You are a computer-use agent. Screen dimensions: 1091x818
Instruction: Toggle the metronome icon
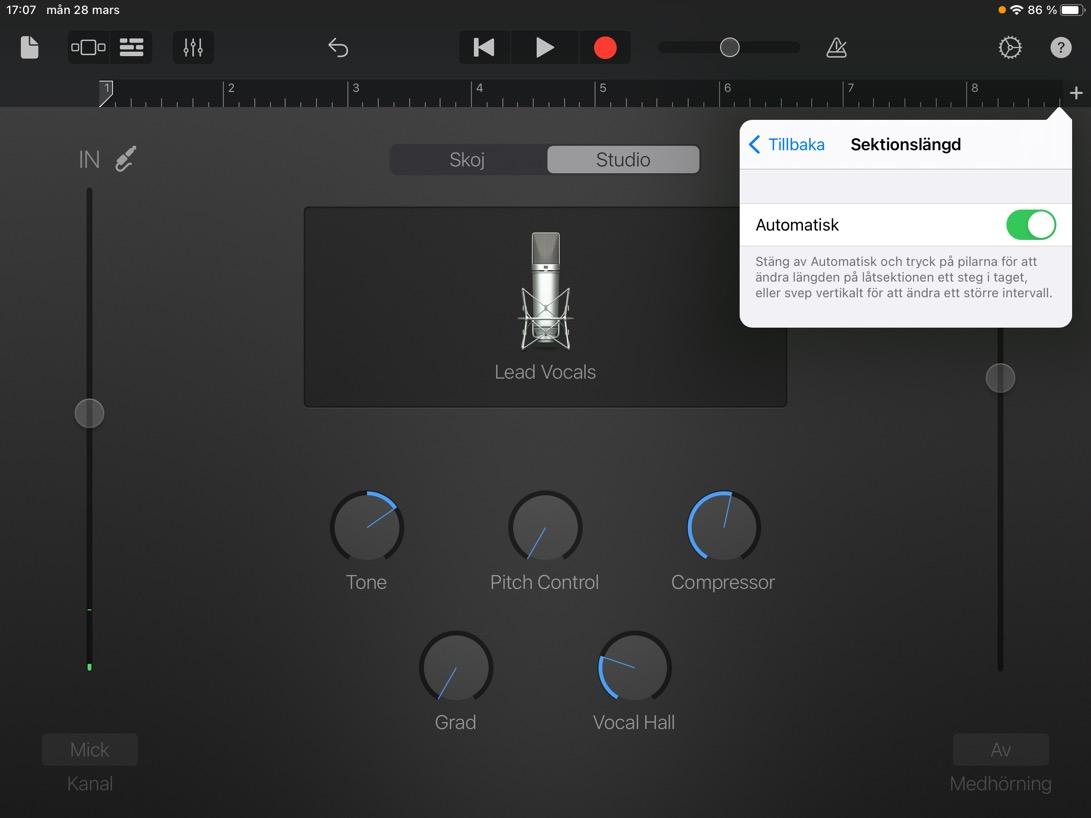click(836, 47)
